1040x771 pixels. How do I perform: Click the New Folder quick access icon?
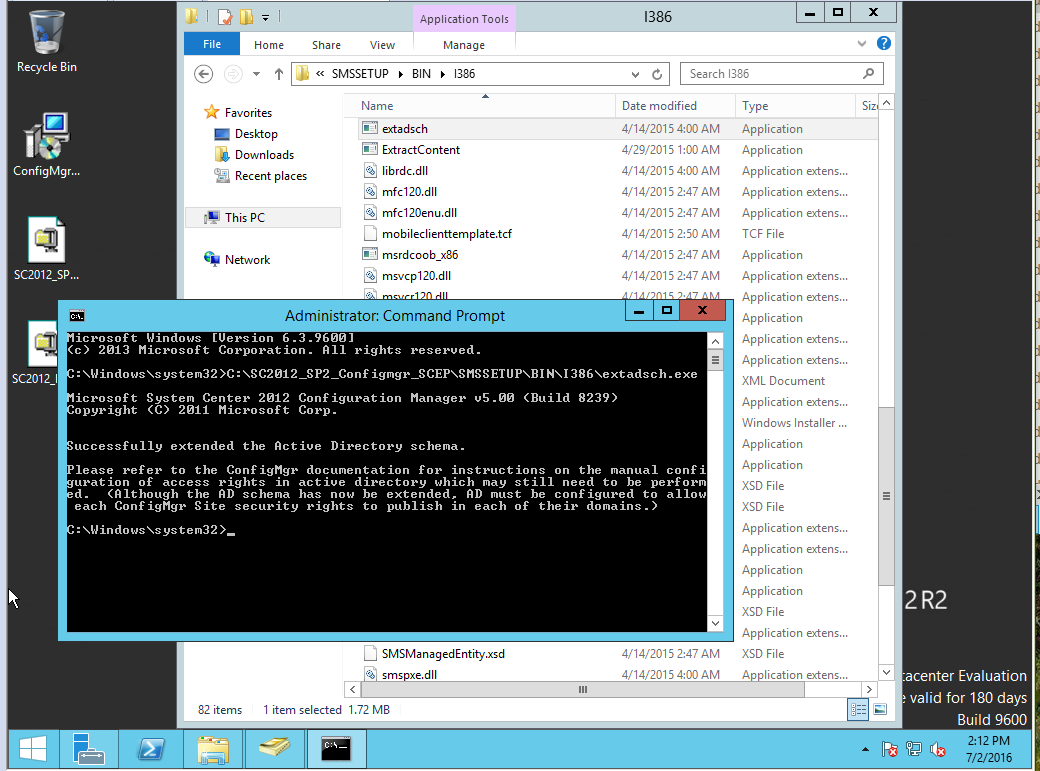pos(246,17)
